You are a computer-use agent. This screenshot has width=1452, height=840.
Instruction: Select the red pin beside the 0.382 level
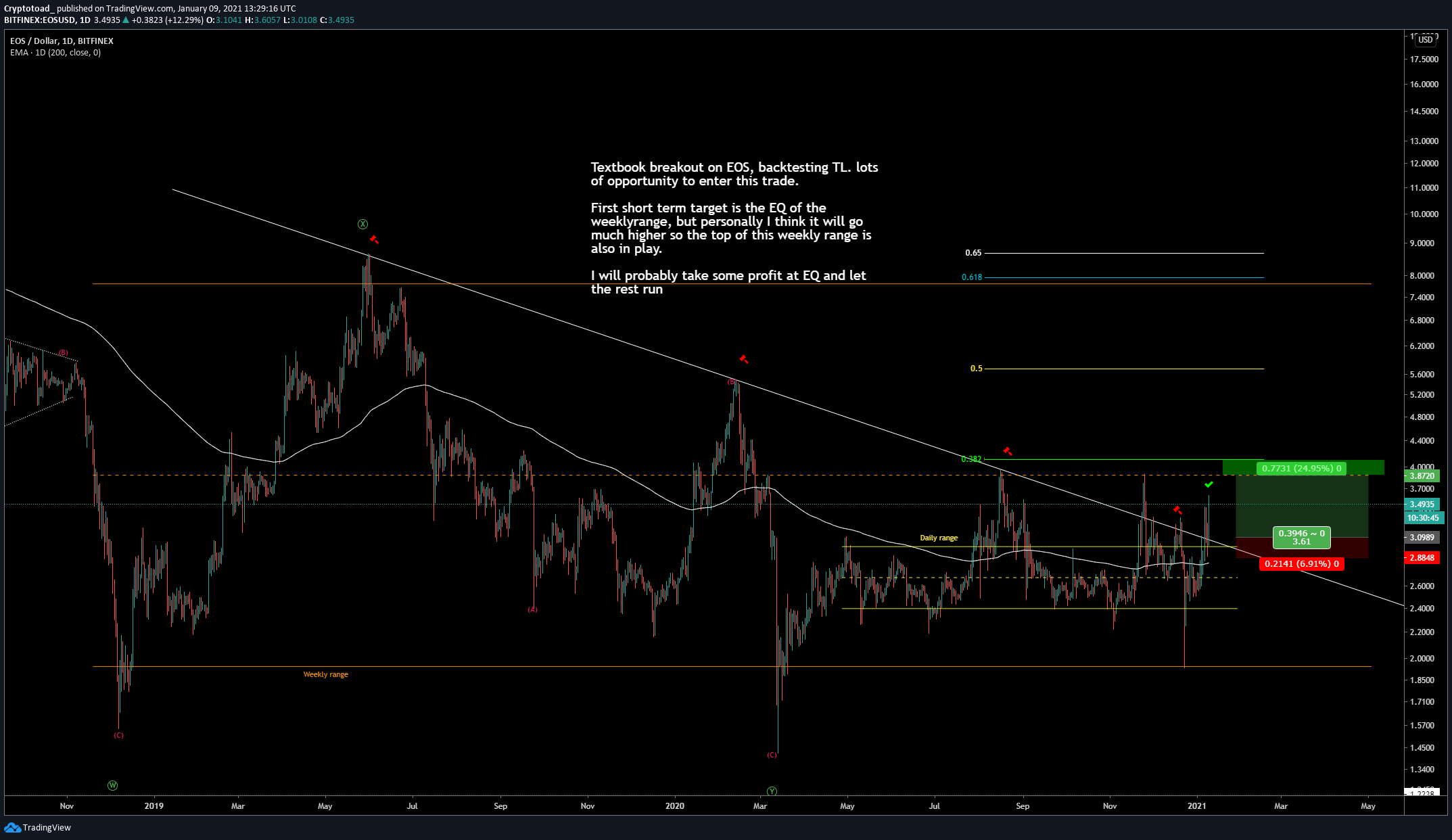tap(1008, 451)
